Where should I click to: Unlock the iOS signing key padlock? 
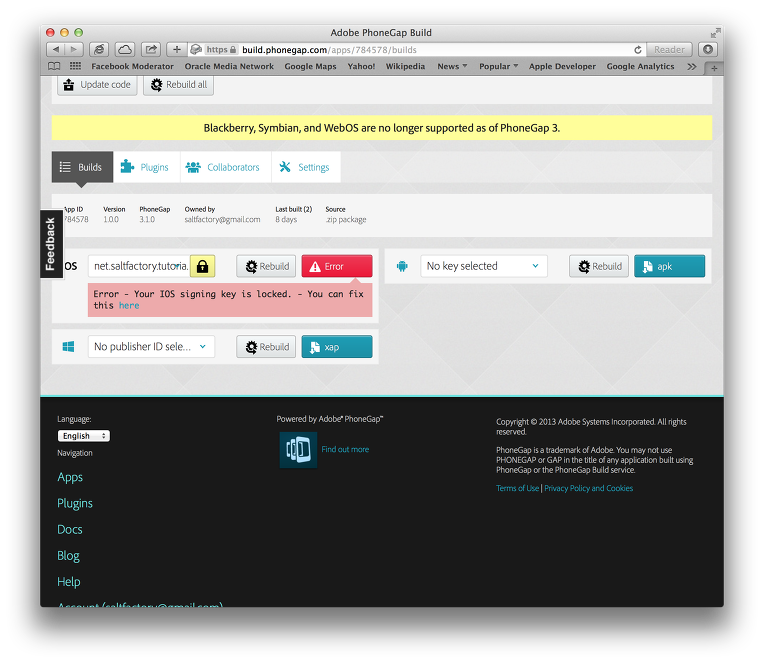point(202,266)
